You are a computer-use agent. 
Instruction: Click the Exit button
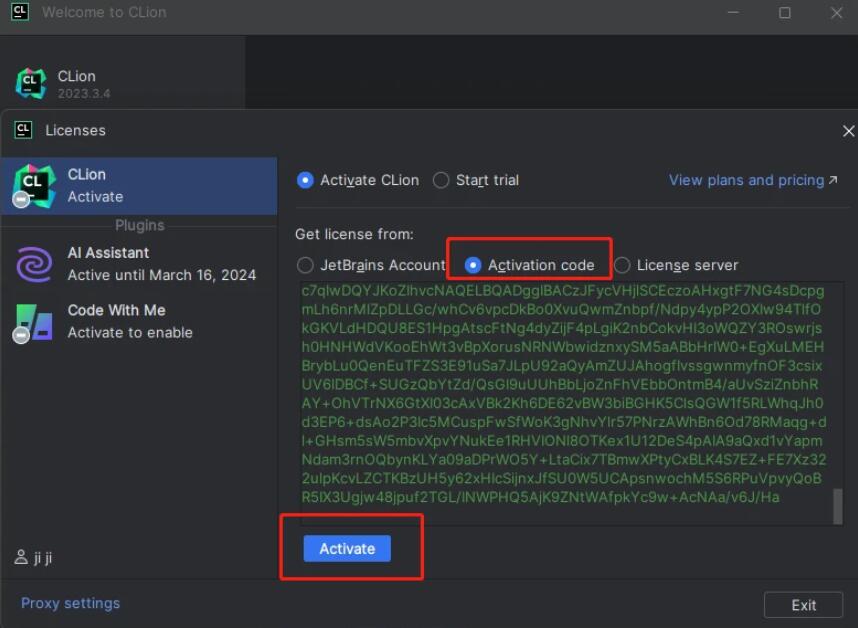click(x=803, y=605)
